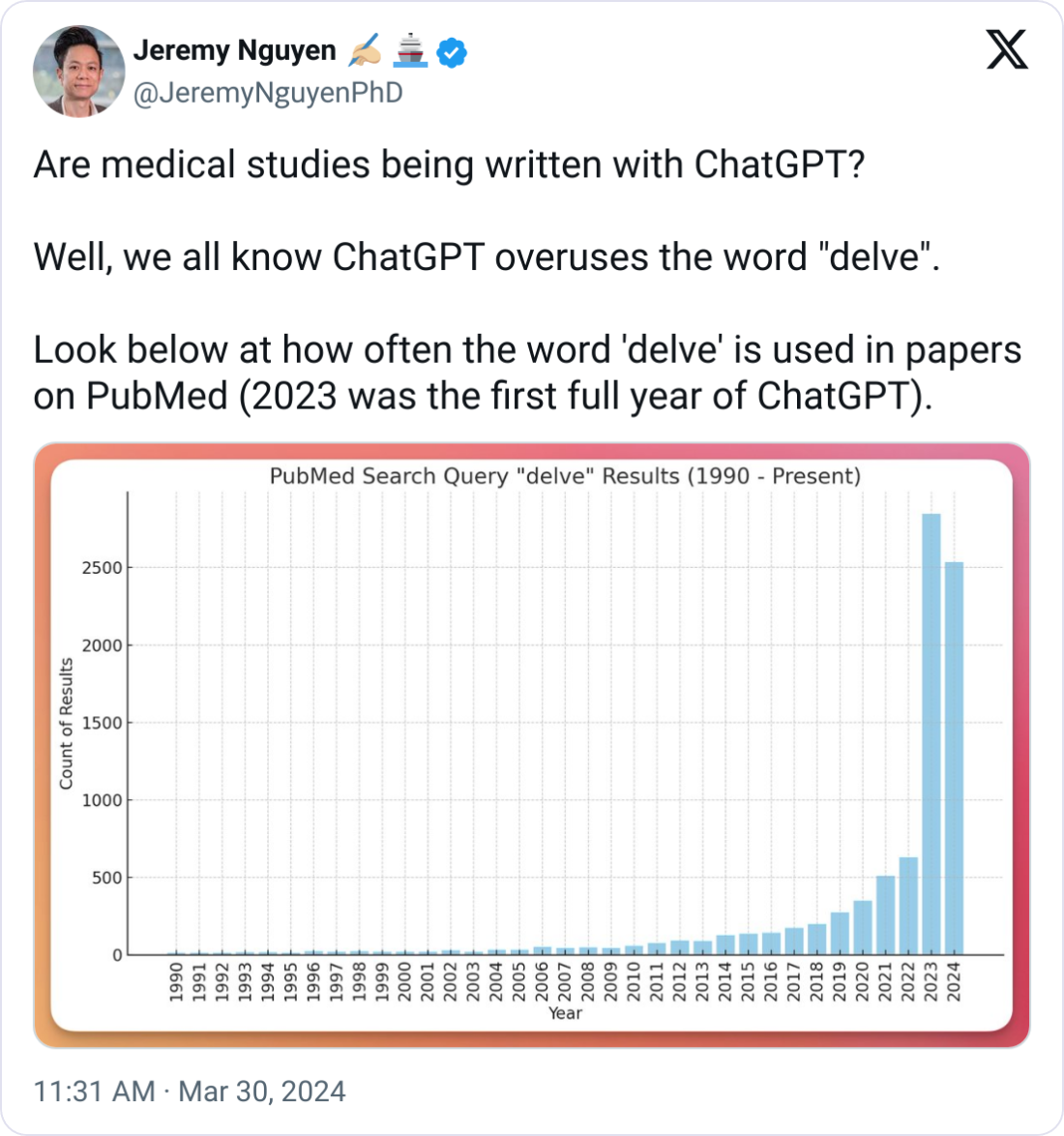The height and width of the screenshot is (1136, 1064).
Task: Click the chart title PubMed Search Query
Action: pos(565,476)
